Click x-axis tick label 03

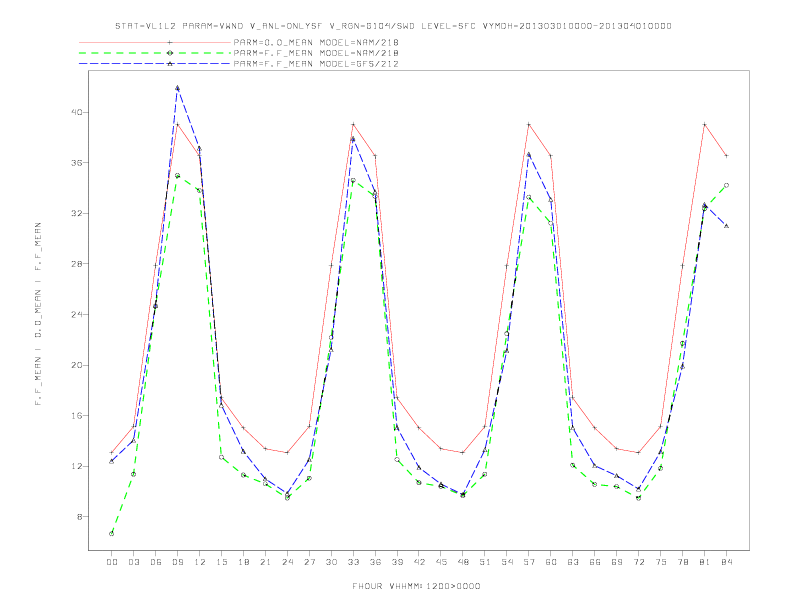pyautogui.click(x=133, y=562)
